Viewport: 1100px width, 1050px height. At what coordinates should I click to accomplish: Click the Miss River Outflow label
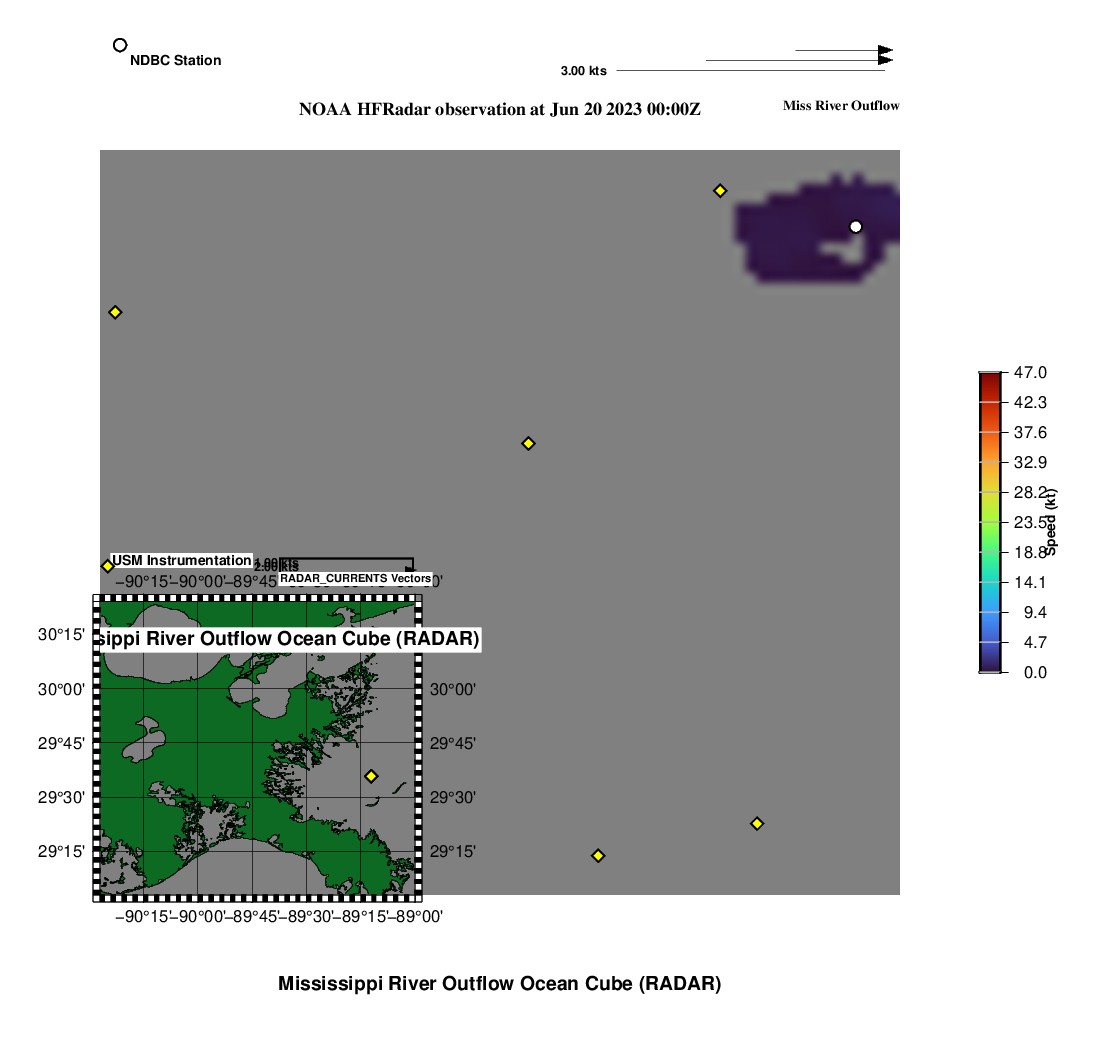(840, 106)
